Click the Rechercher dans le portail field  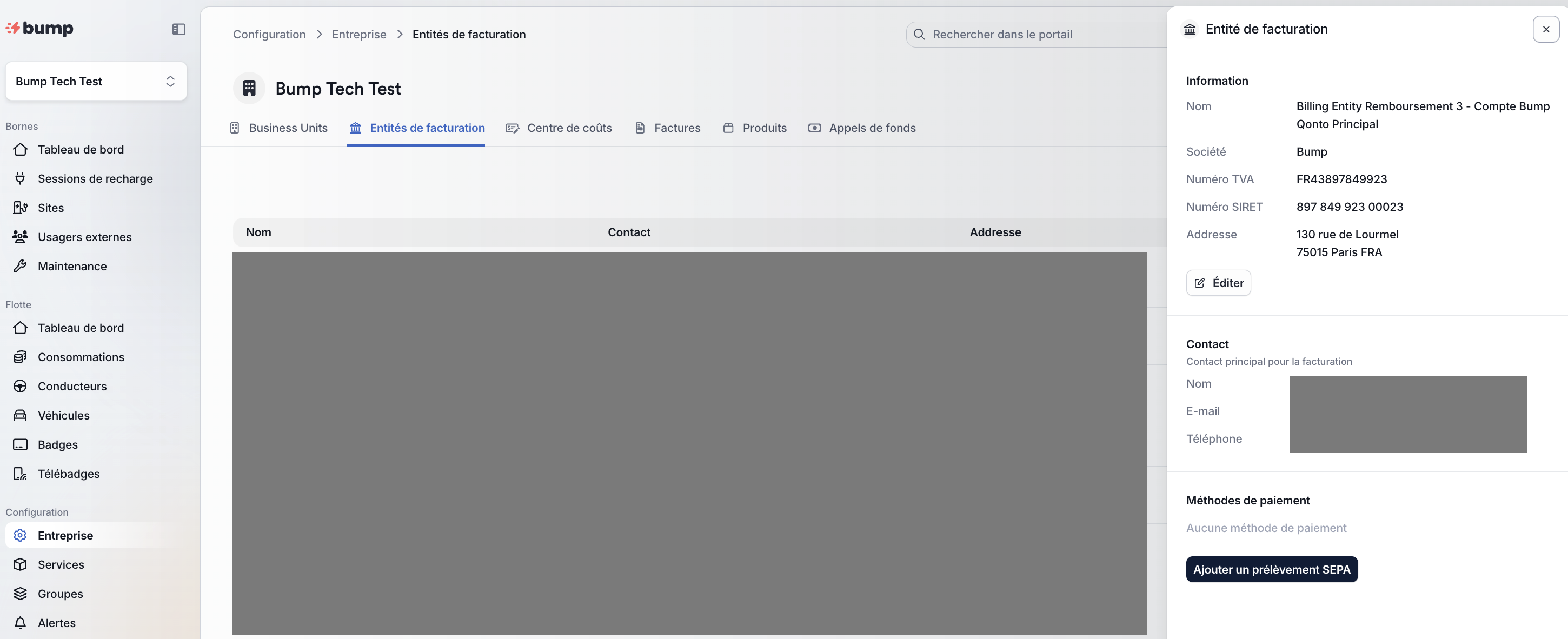pos(1035,35)
